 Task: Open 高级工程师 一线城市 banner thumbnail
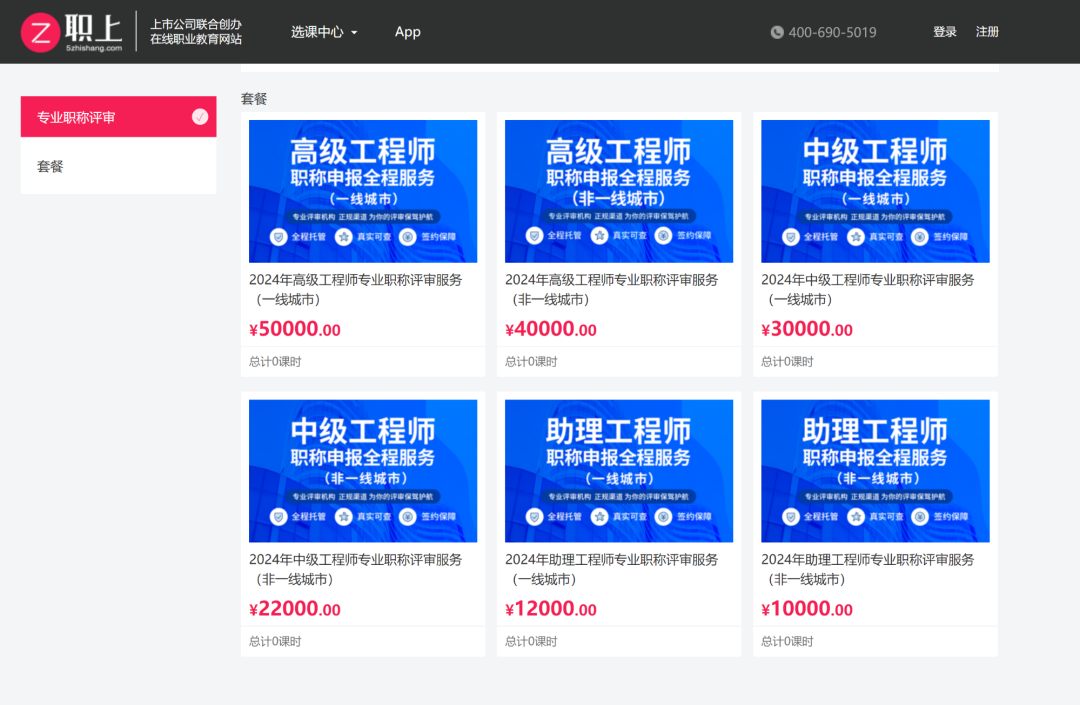tap(362, 191)
